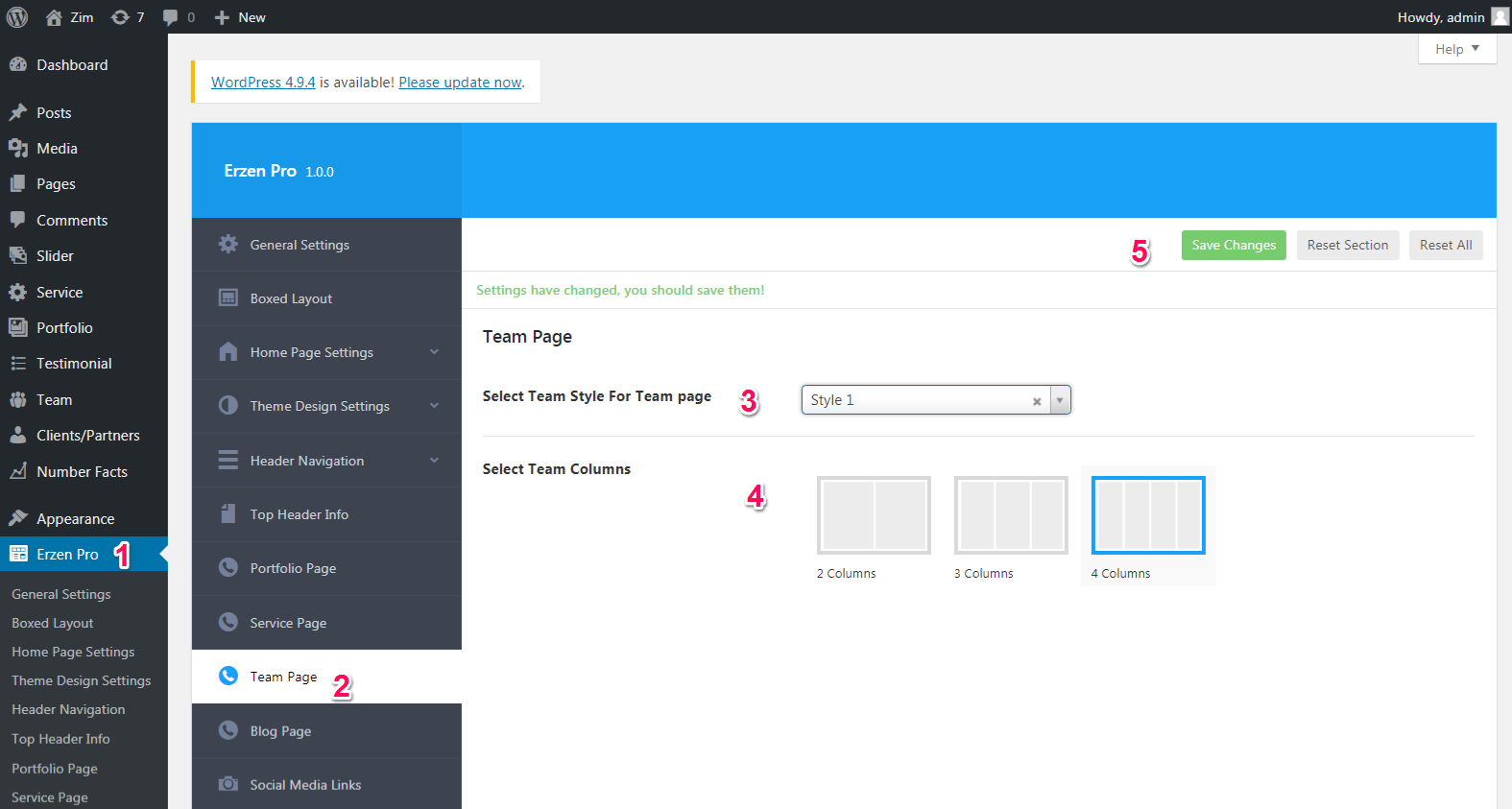Open the updates icon showing 7
The width and height of the screenshot is (1512, 809).
[120, 17]
